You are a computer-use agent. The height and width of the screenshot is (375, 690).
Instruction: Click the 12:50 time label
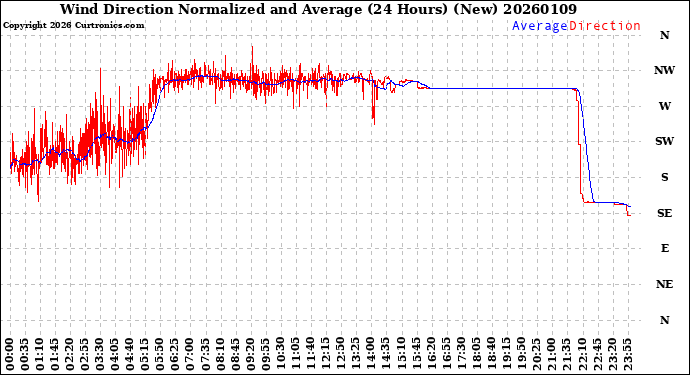(340, 355)
